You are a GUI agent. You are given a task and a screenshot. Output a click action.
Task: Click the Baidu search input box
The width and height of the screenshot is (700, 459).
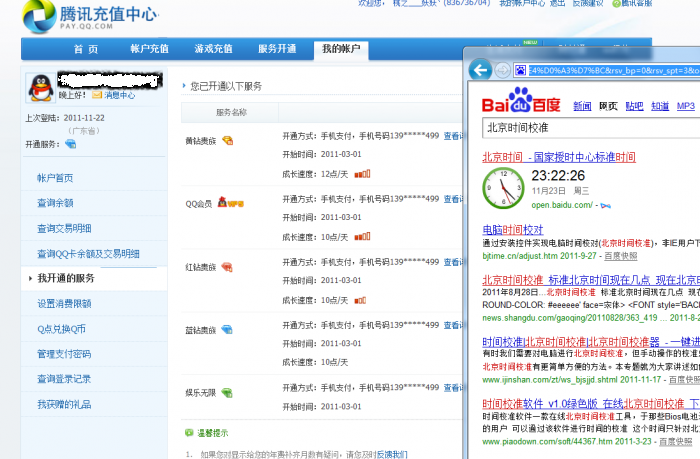point(591,128)
